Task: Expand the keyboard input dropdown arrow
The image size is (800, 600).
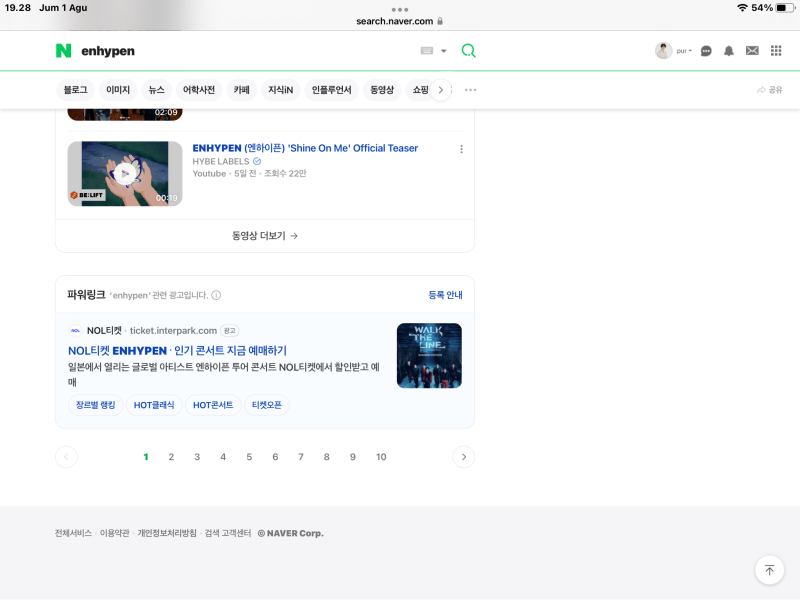Action: point(444,51)
